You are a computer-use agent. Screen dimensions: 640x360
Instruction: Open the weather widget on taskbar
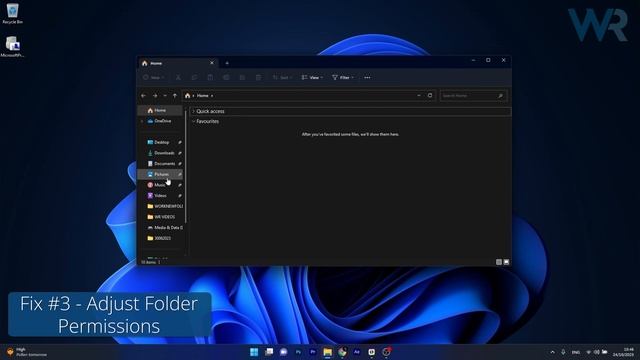(27, 352)
